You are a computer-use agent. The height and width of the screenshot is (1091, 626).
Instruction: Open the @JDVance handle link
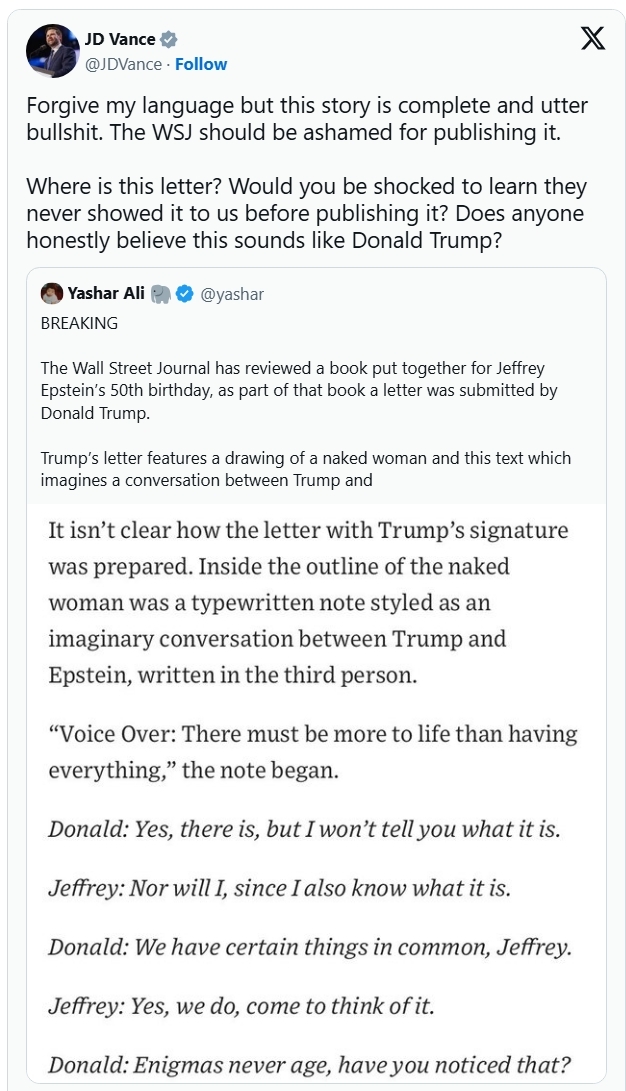pos(123,64)
